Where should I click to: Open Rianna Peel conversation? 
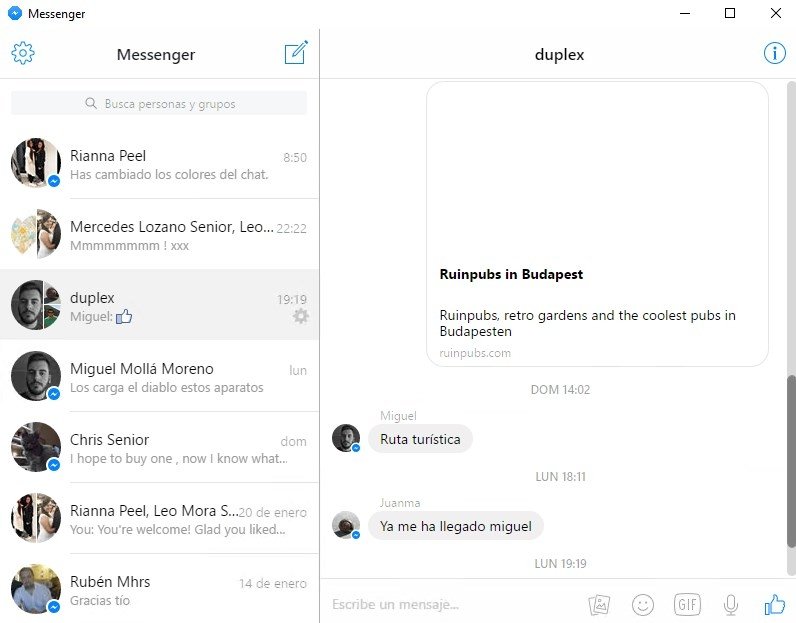click(x=159, y=162)
